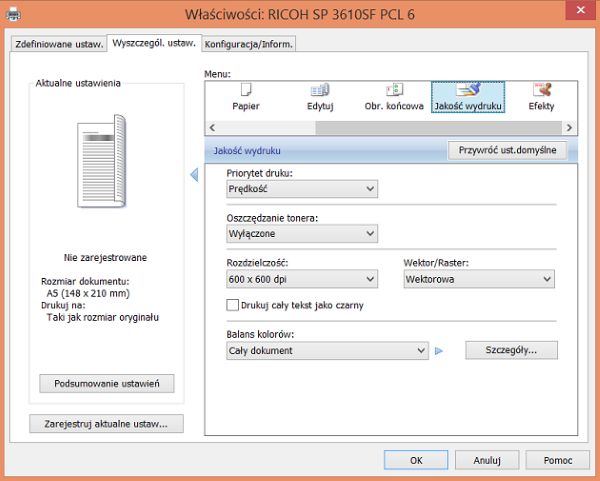Open Obr. końcowa finishing icon
This screenshot has height=481, width=600.
394,97
